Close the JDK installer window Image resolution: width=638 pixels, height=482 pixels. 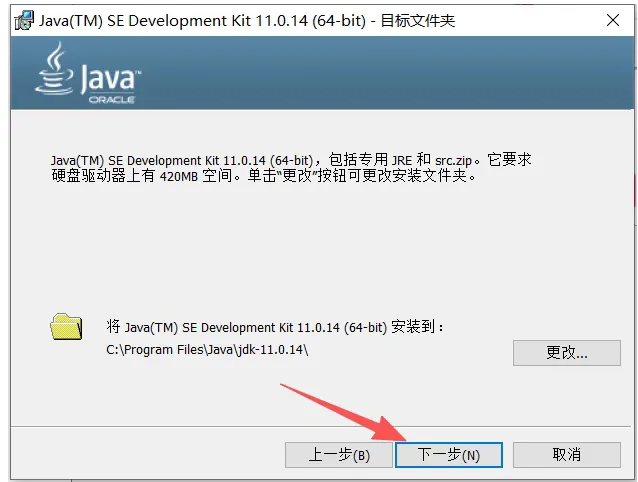[x=613, y=20]
